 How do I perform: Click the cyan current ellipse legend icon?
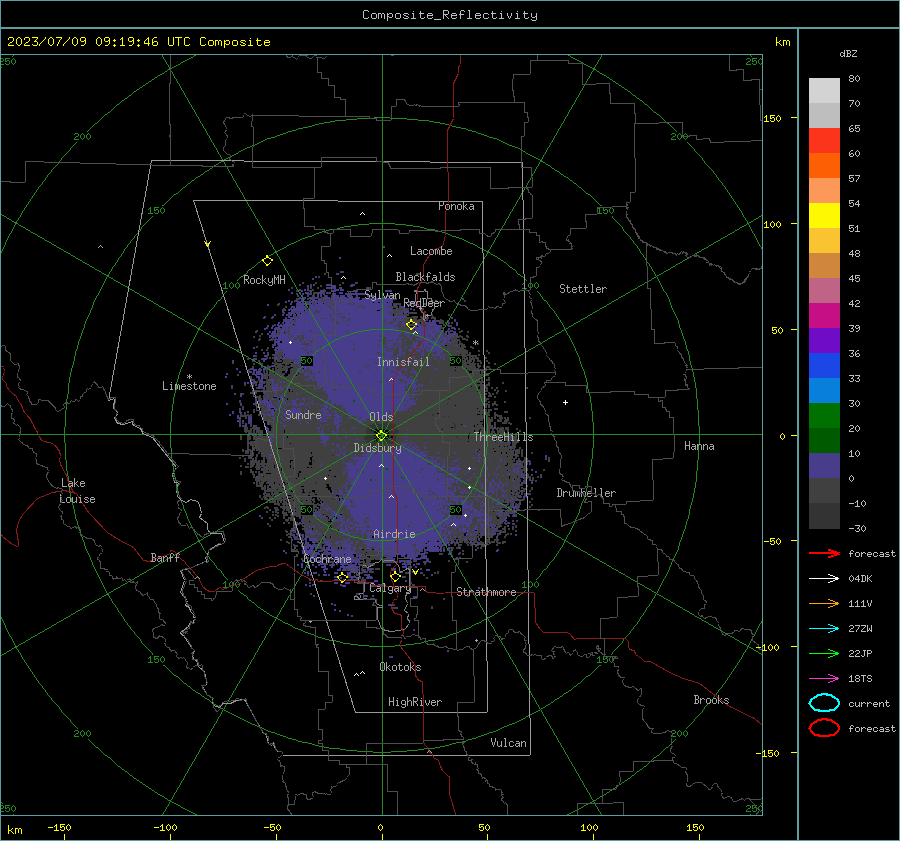tap(824, 703)
